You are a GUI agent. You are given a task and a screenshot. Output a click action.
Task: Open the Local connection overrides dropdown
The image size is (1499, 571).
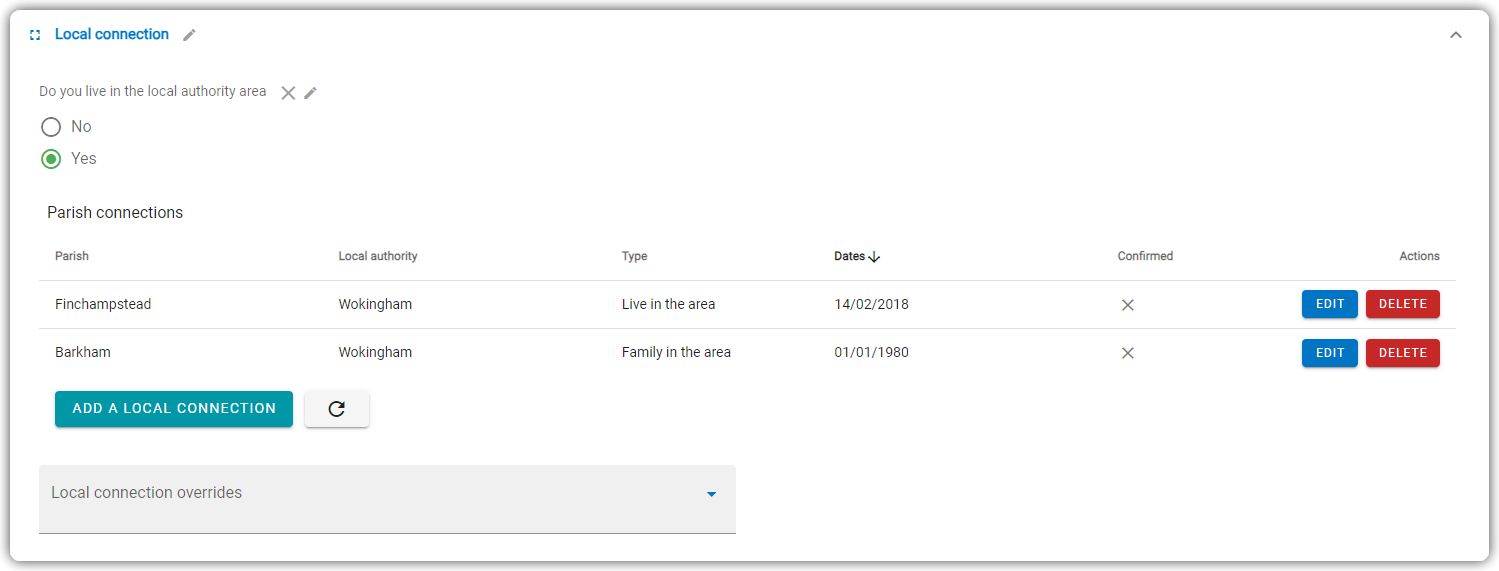point(387,499)
